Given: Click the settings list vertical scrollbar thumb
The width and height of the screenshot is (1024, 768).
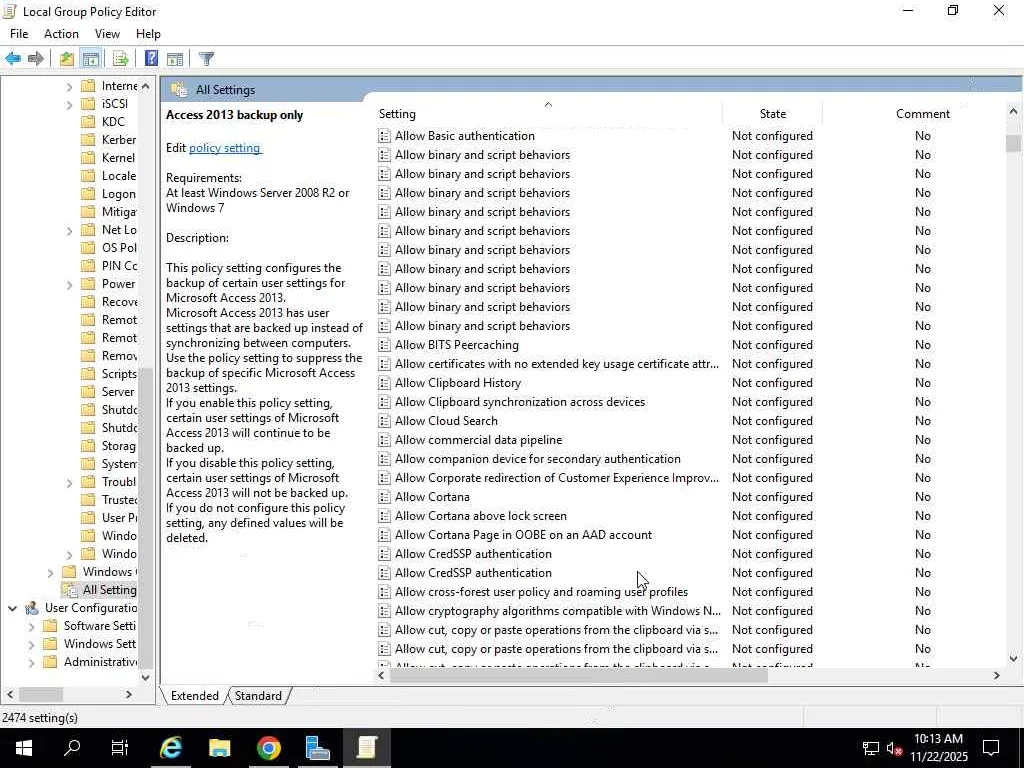Looking at the screenshot, I should coord(1013,143).
